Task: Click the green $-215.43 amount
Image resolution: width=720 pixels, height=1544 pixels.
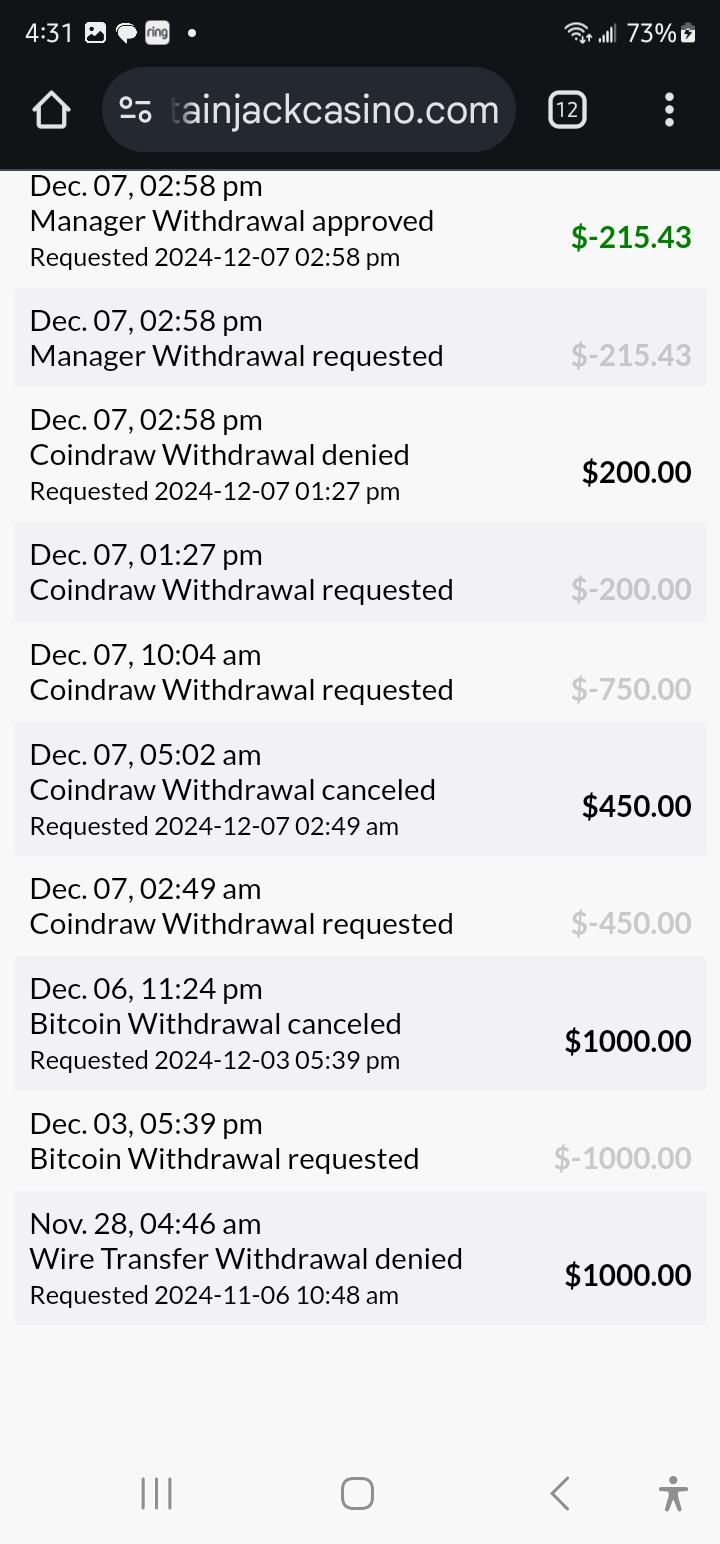Action: pos(631,237)
